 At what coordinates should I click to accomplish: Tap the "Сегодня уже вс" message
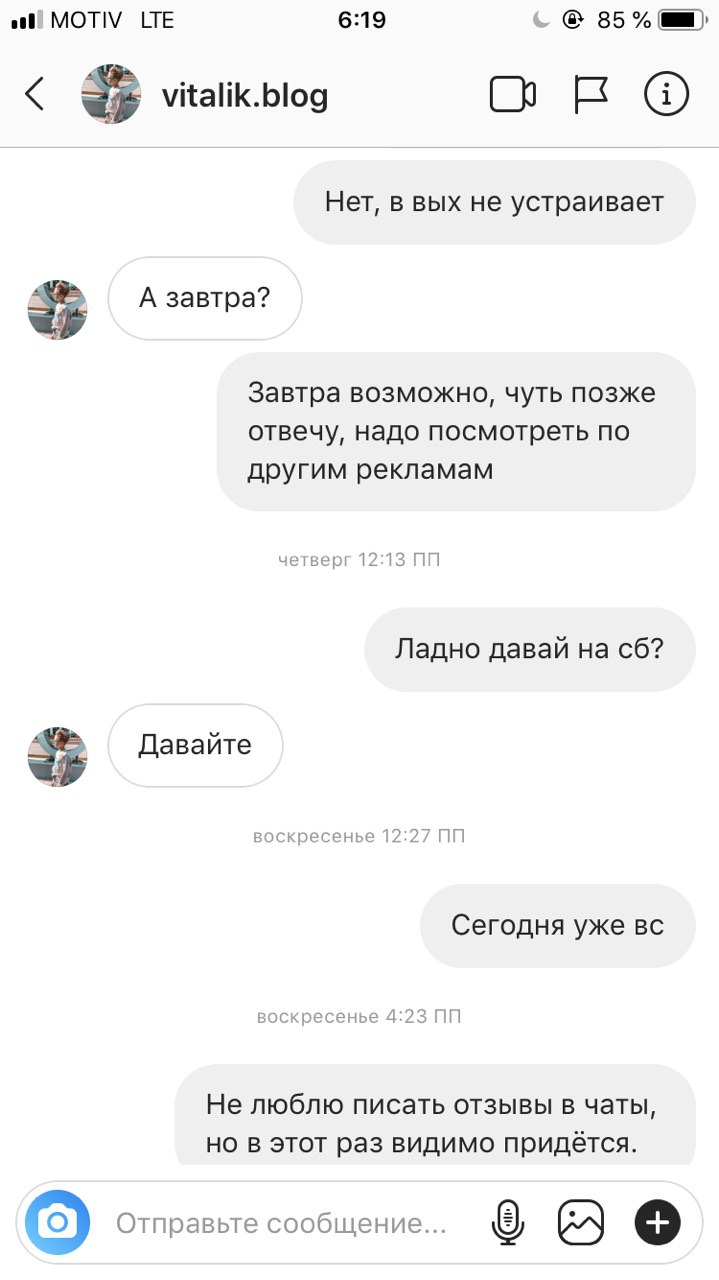tap(558, 925)
